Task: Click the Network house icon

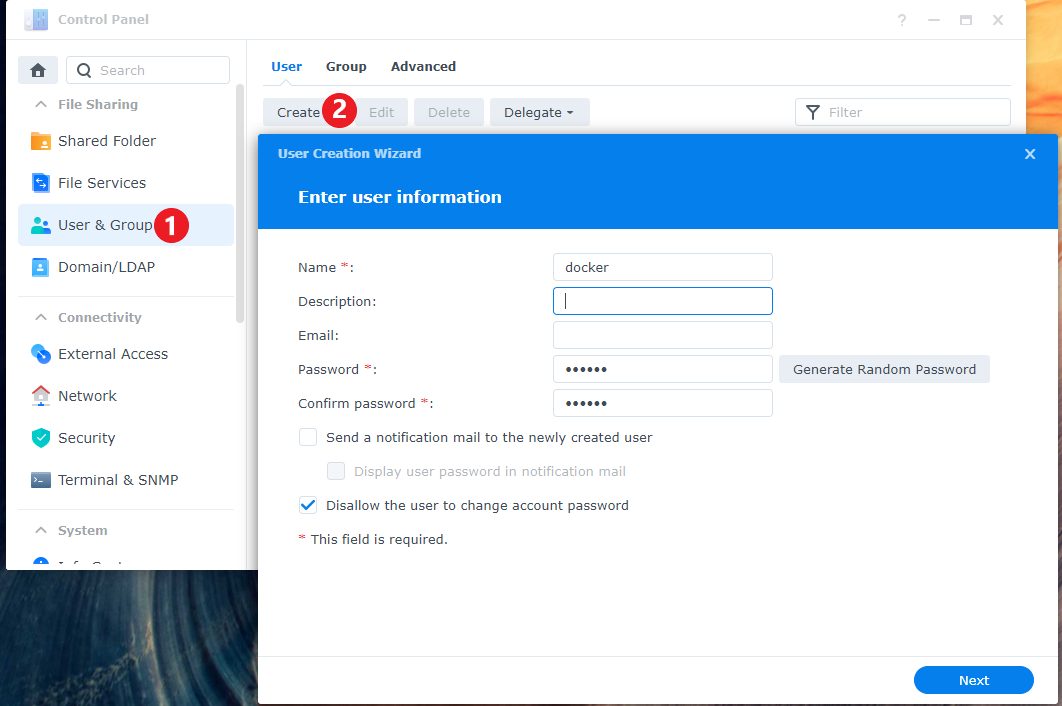Action: [41, 396]
